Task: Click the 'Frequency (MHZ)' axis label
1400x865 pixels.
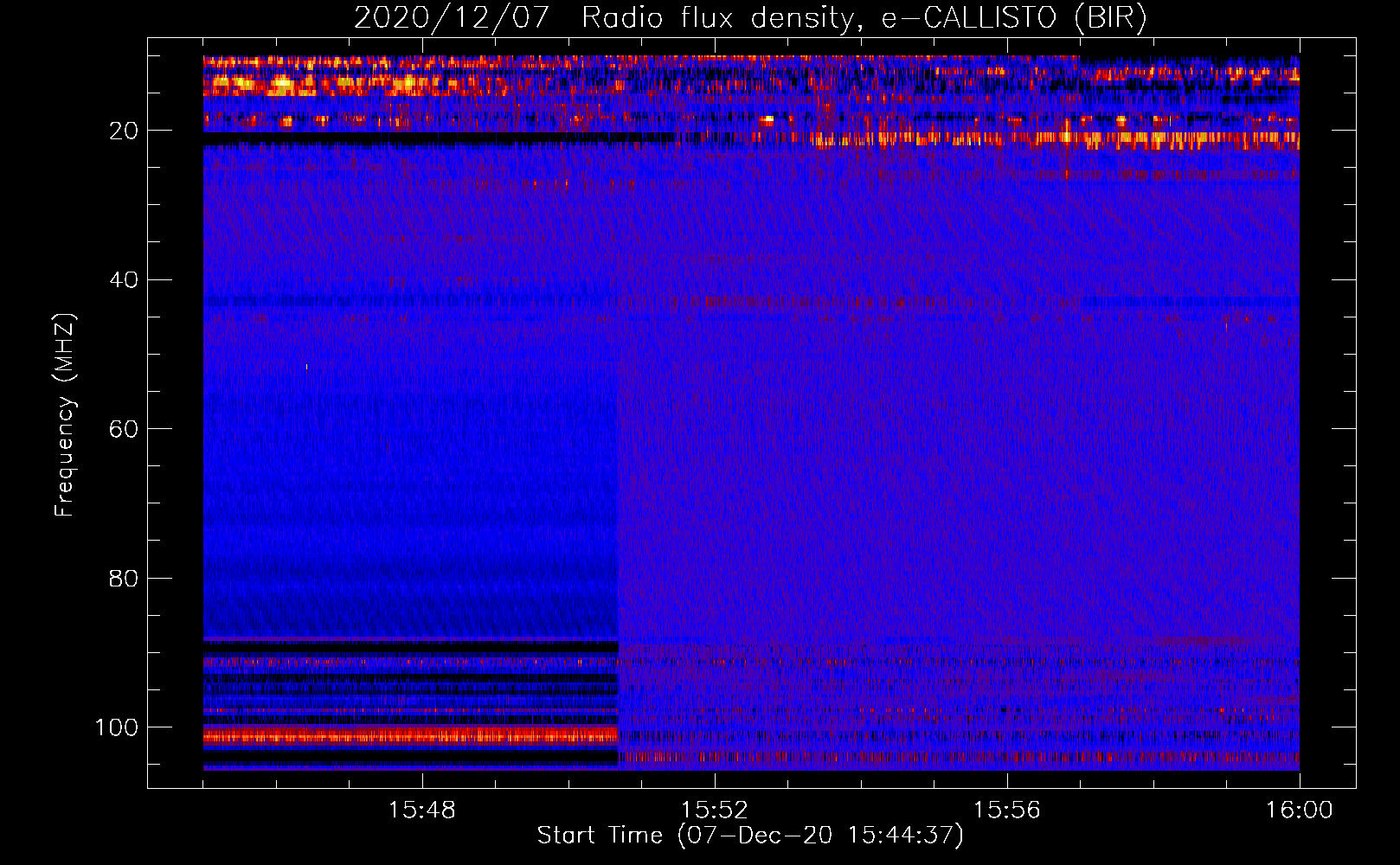Action: [x=65, y=415]
